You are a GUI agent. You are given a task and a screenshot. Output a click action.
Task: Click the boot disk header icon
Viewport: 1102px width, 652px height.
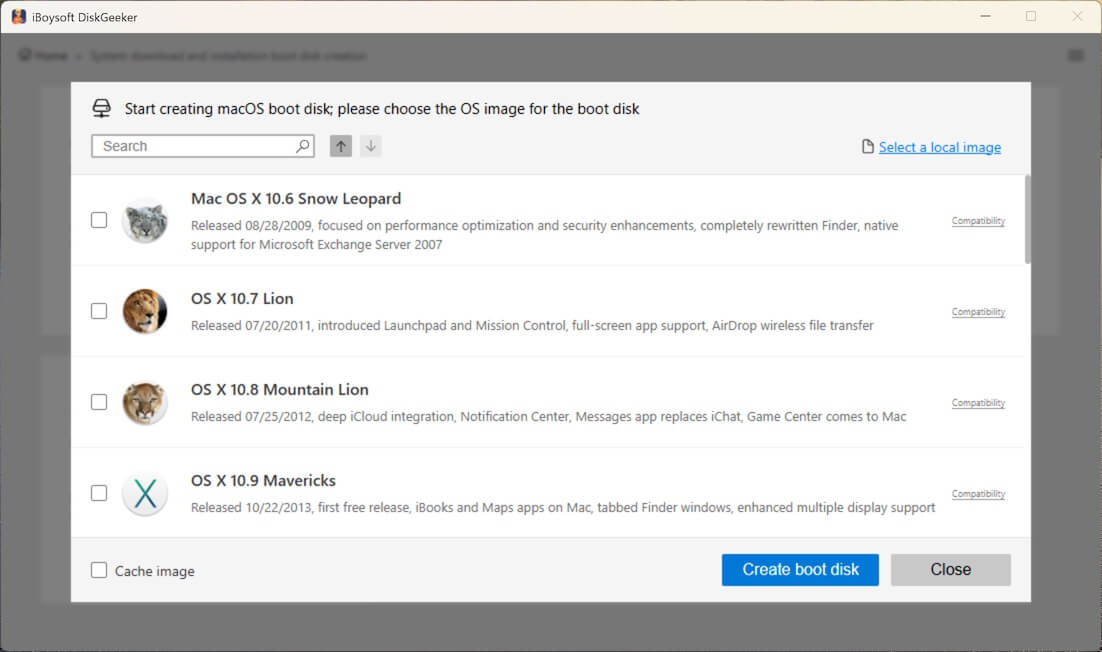[101, 108]
